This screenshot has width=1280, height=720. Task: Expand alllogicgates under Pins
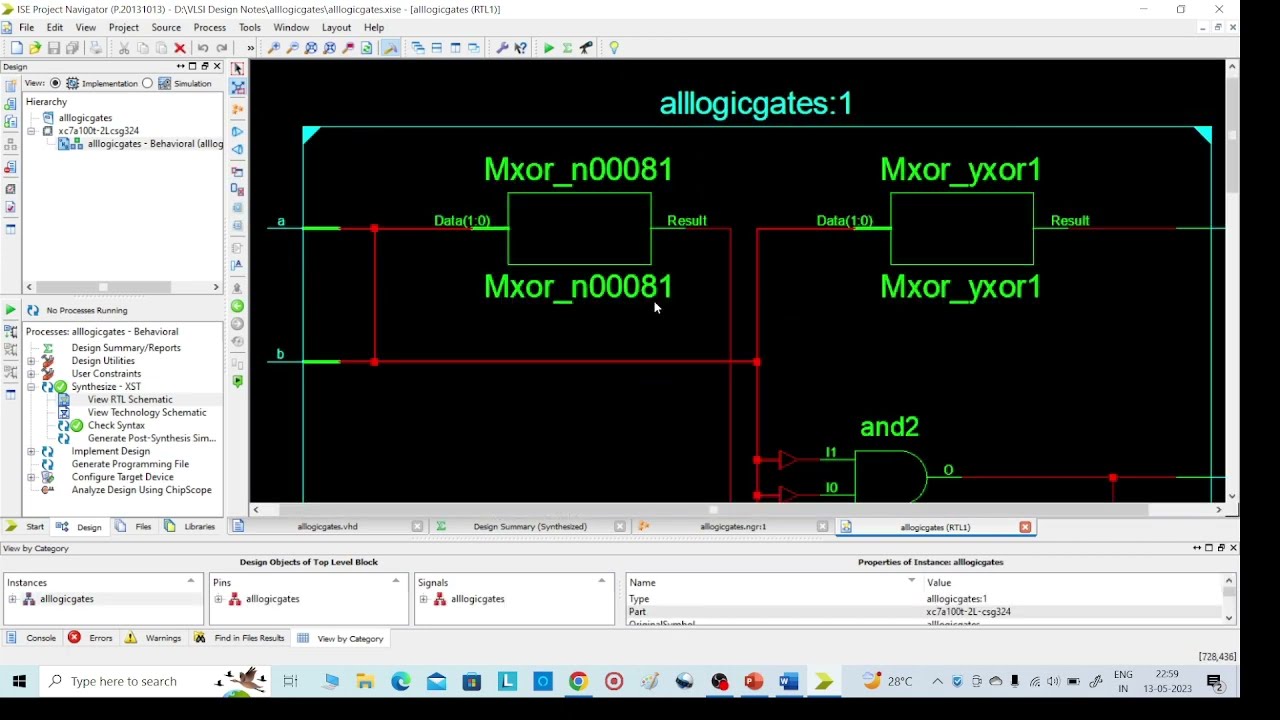[218, 599]
